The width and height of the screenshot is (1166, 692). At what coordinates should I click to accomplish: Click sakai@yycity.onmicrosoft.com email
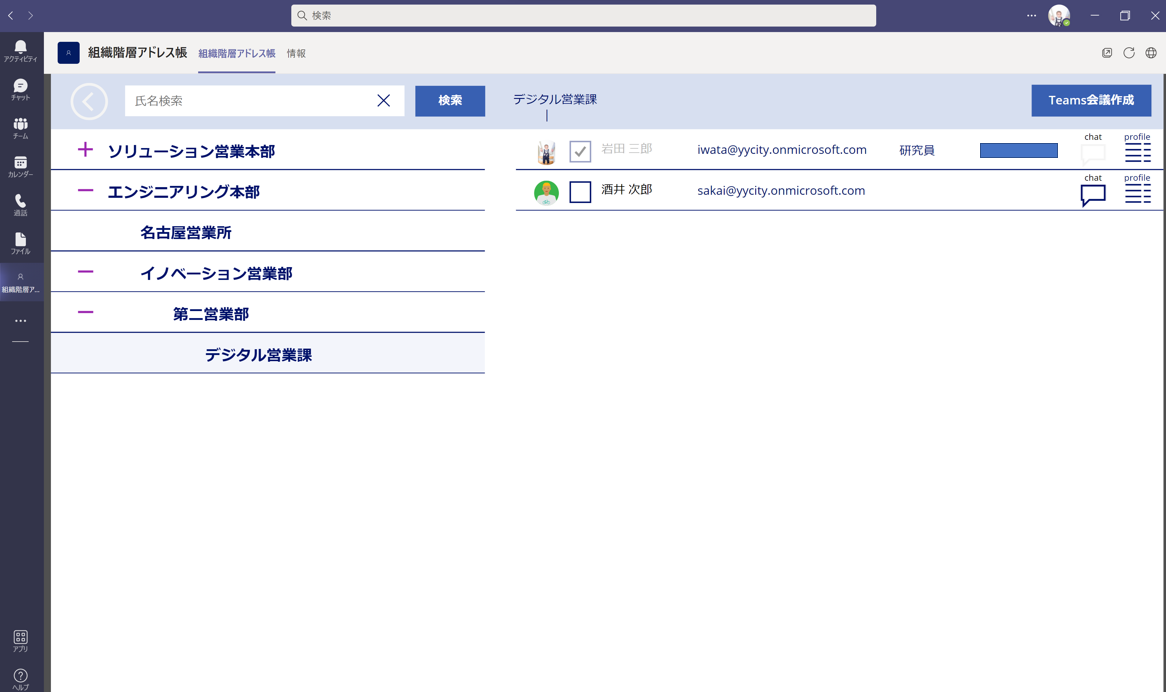(781, 190)
